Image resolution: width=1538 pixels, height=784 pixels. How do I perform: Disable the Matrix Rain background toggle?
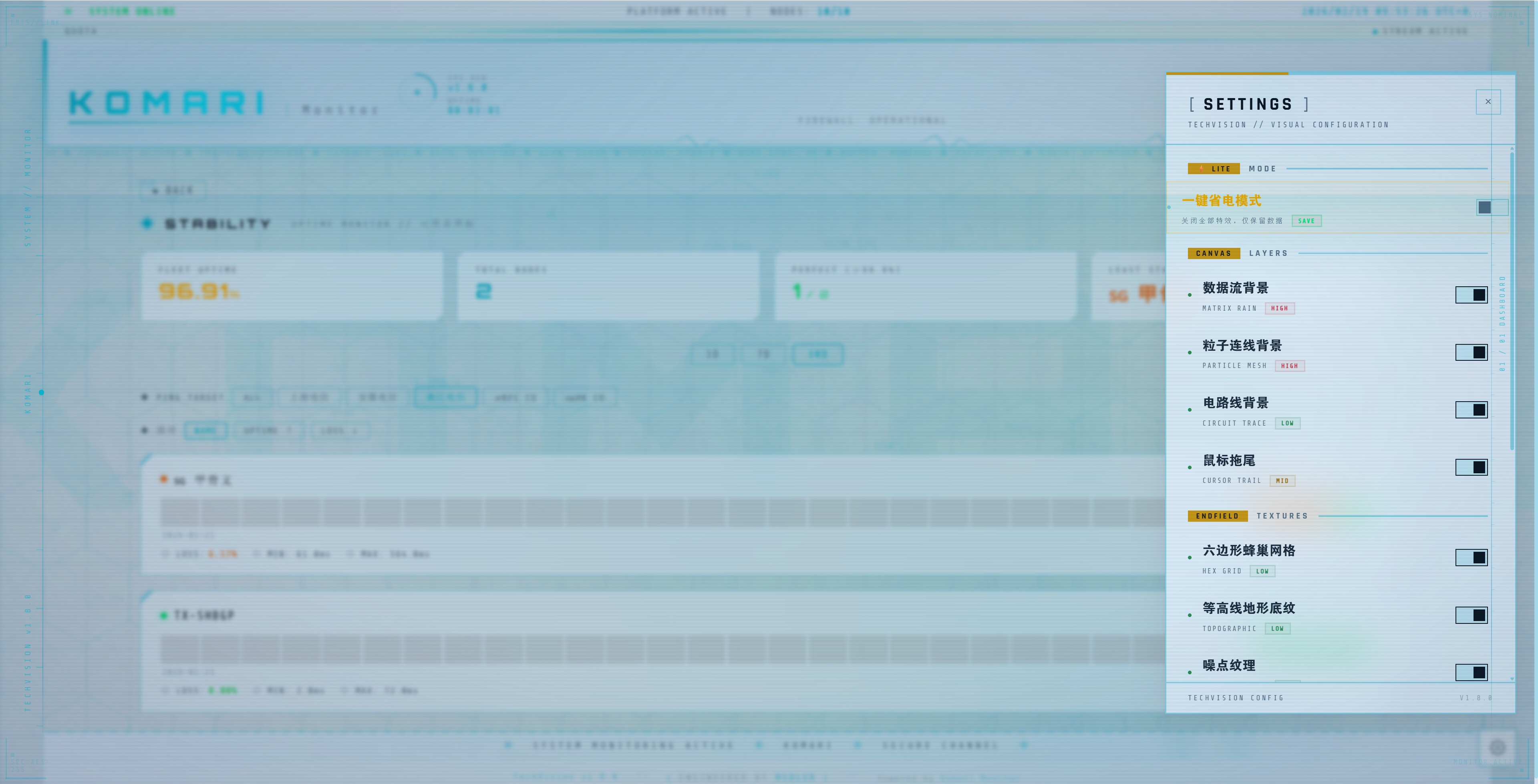click(1471, 295)
